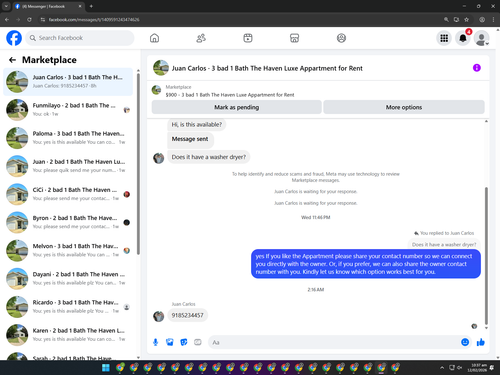500x375 pixels.
Task: Open the tab search dropdown arrow
Action: 6,6
